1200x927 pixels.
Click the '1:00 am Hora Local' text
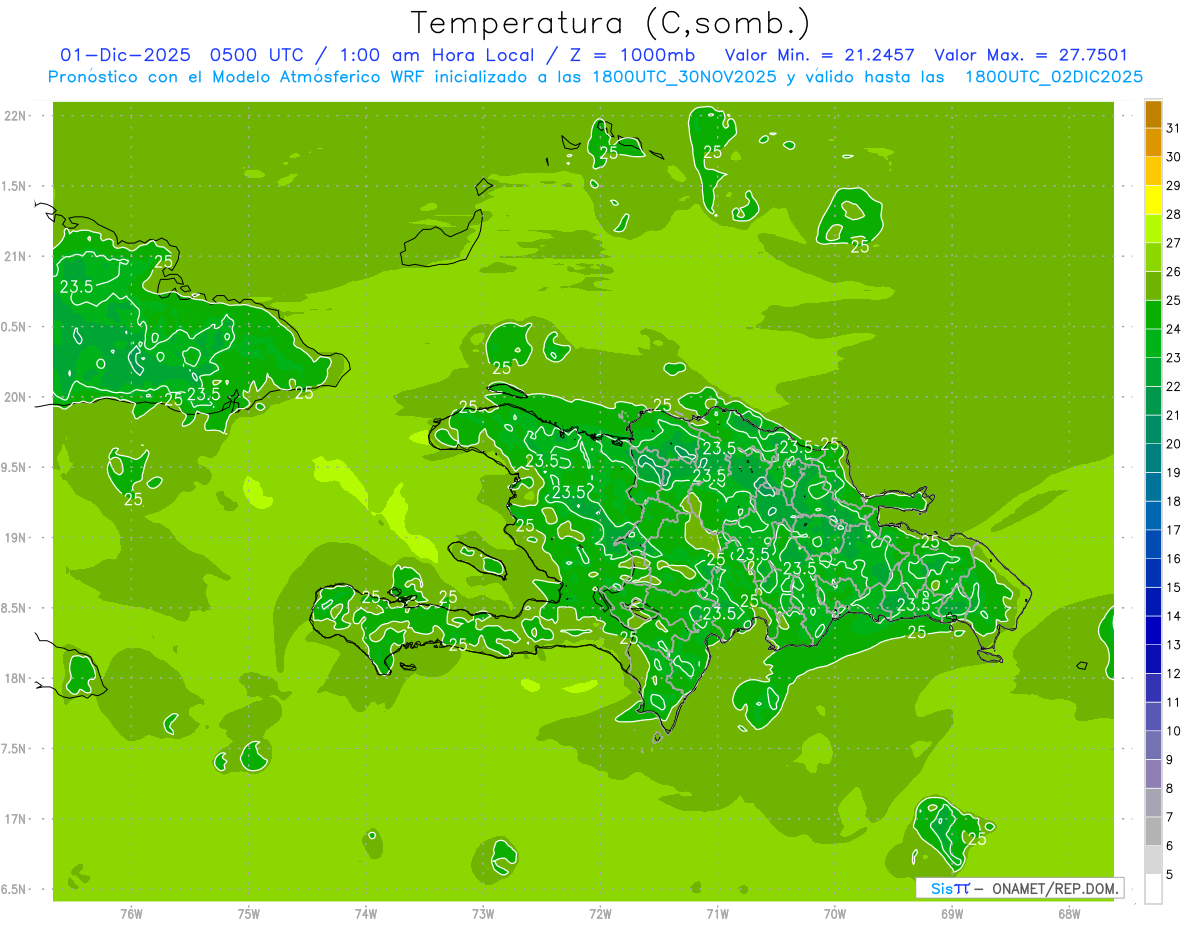pyautogui.click(x=436, y=55)
